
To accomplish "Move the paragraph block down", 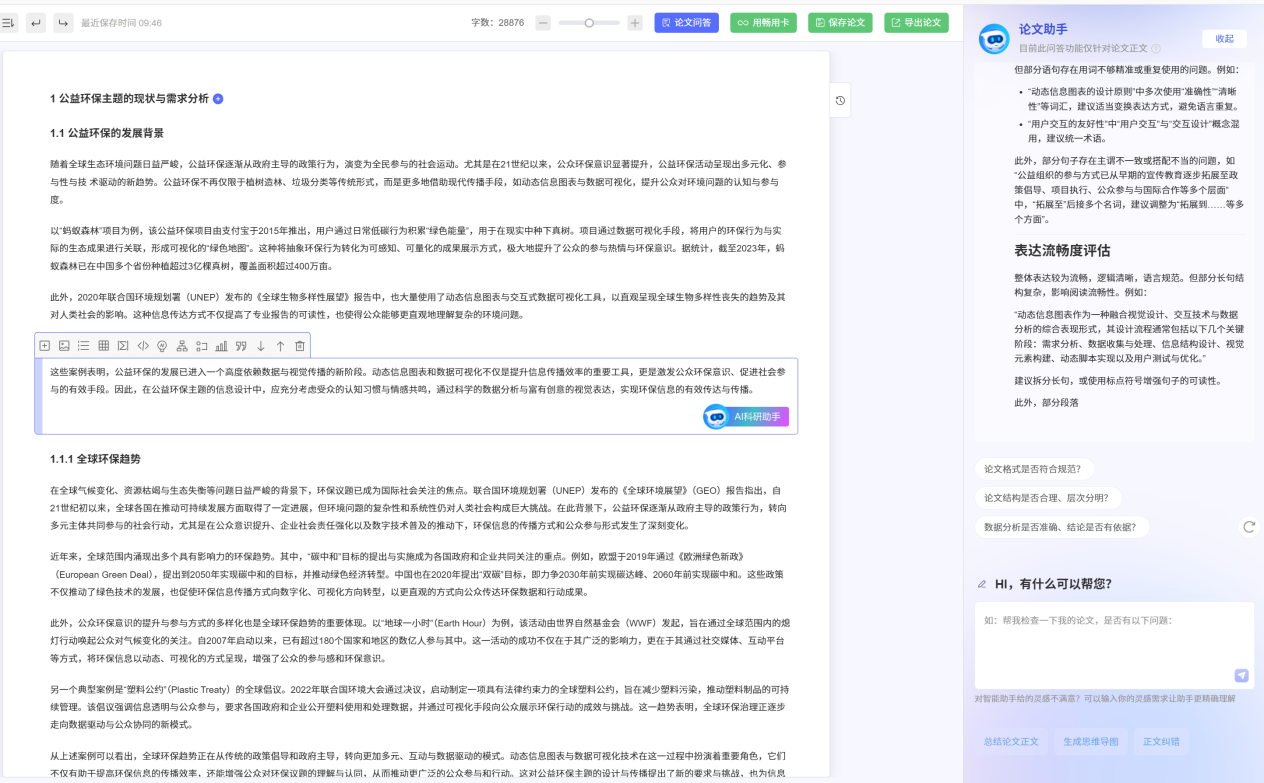I will pos(260,346).
